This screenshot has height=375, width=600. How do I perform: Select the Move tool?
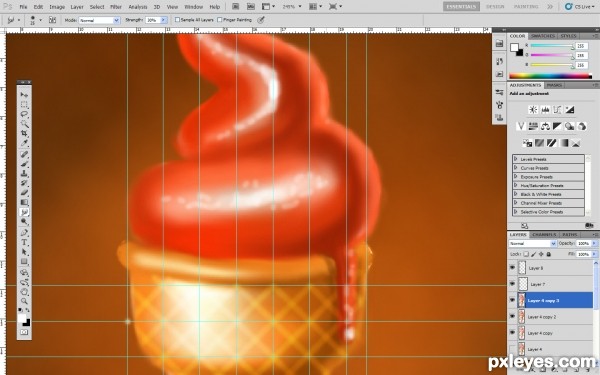click(x=24, y=95)
